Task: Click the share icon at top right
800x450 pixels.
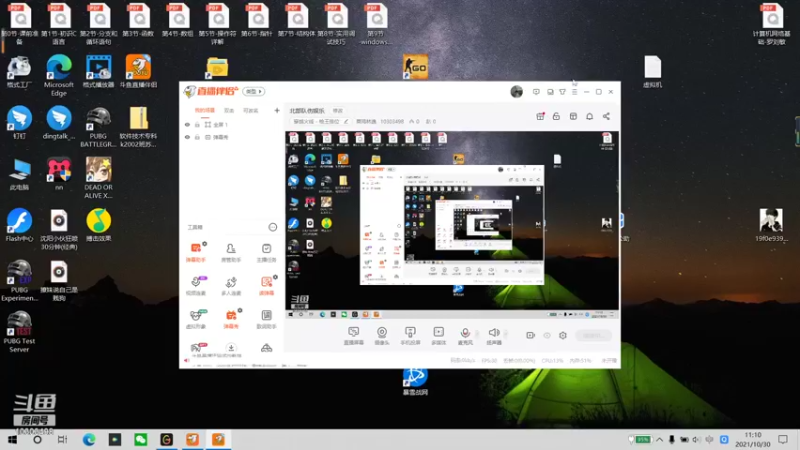Action: coord(606,116)
